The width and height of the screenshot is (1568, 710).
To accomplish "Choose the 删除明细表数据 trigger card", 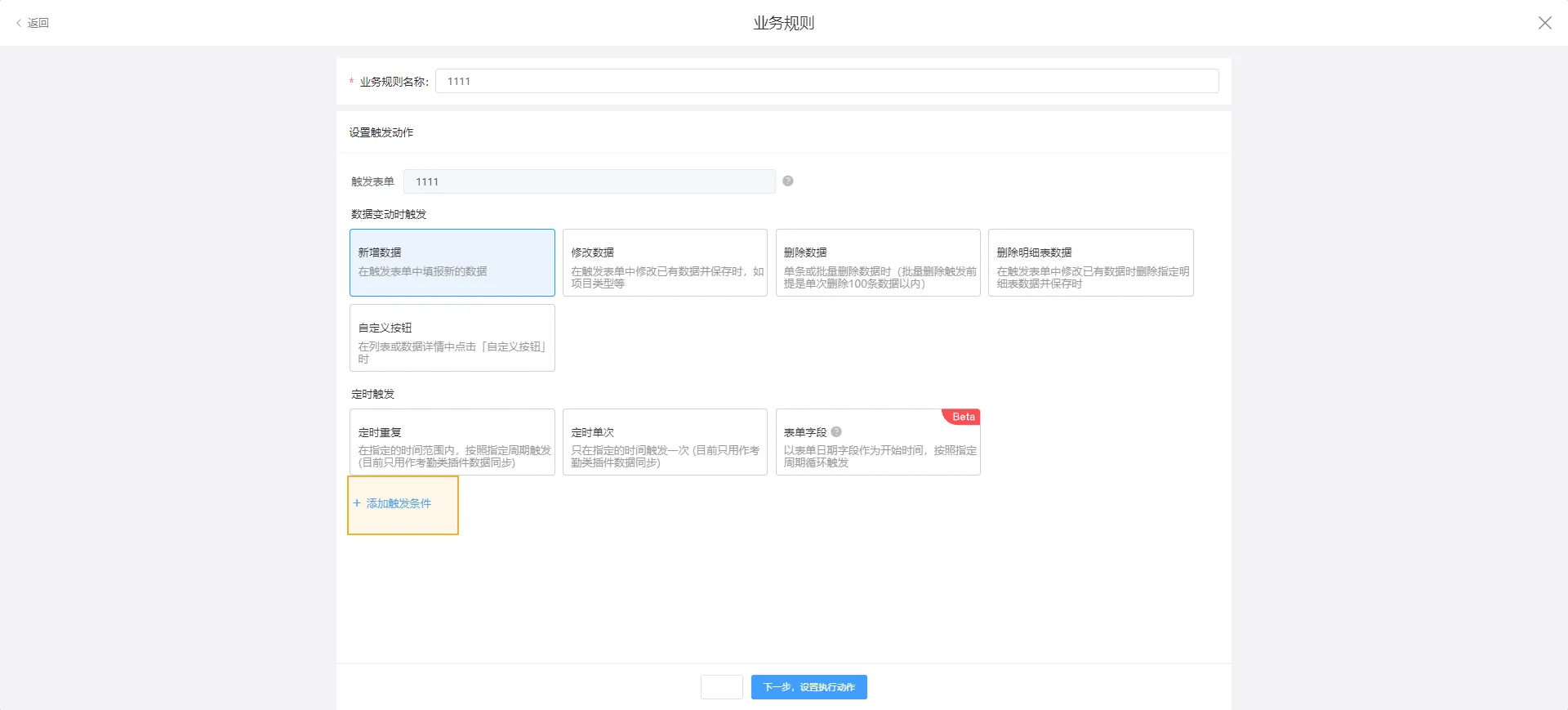I will (x=1090, y=262).
